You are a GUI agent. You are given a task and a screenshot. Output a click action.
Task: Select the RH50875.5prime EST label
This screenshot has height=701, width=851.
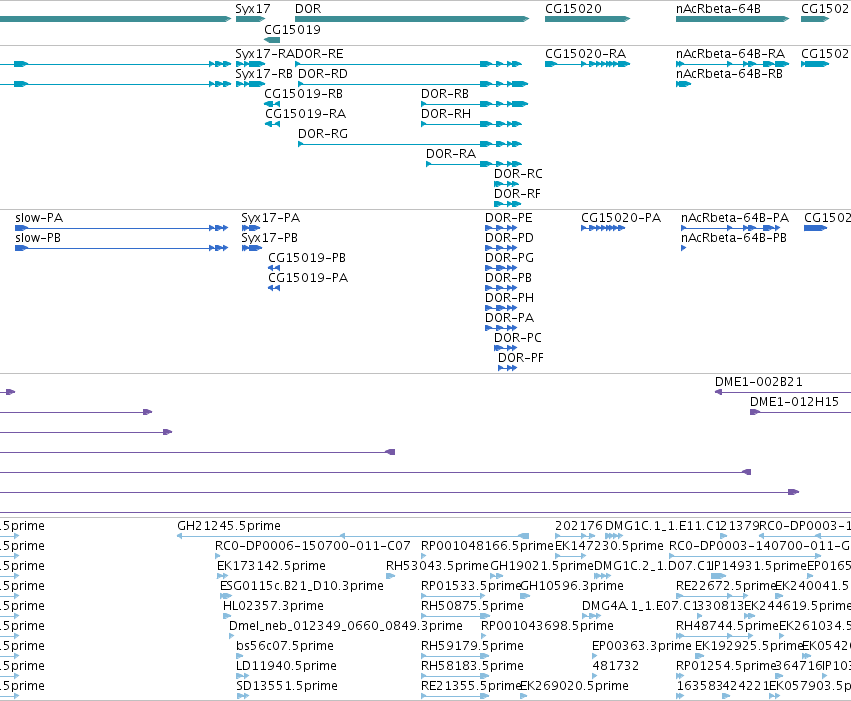click(472, 606)
